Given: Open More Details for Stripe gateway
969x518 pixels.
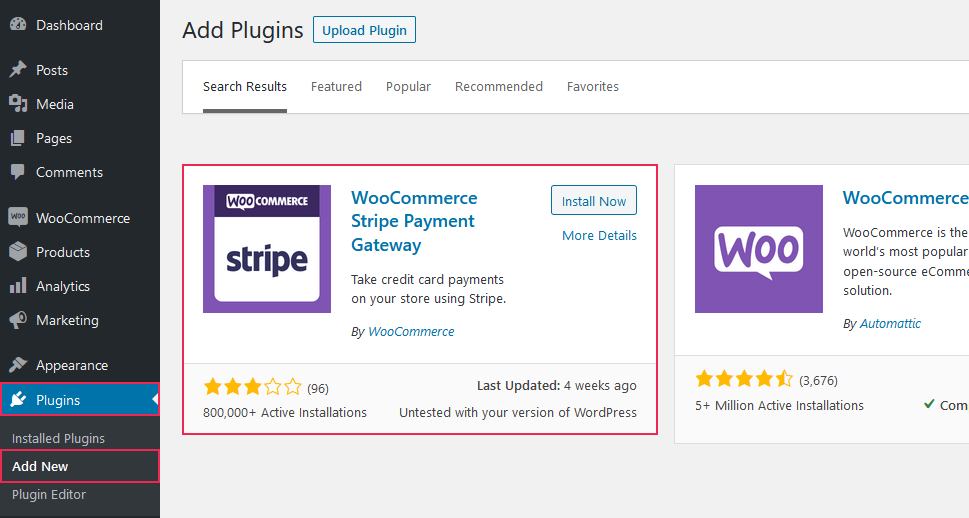Looking at the screenshot, I should click(x=599, y=236).
